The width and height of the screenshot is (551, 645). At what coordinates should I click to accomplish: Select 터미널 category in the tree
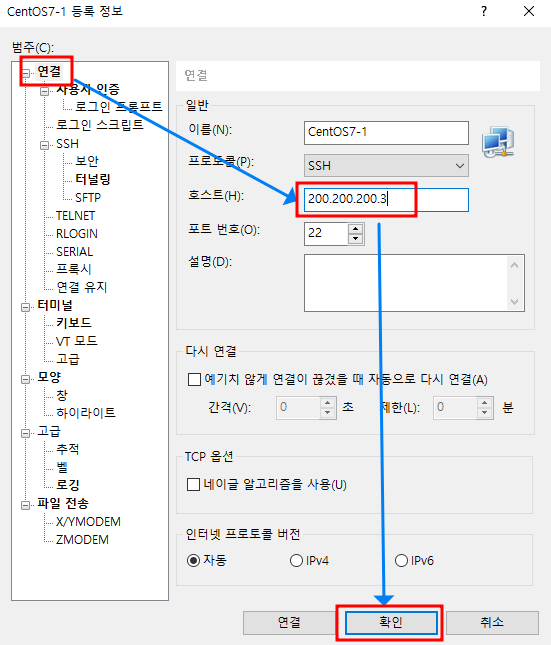pos(55,305)
